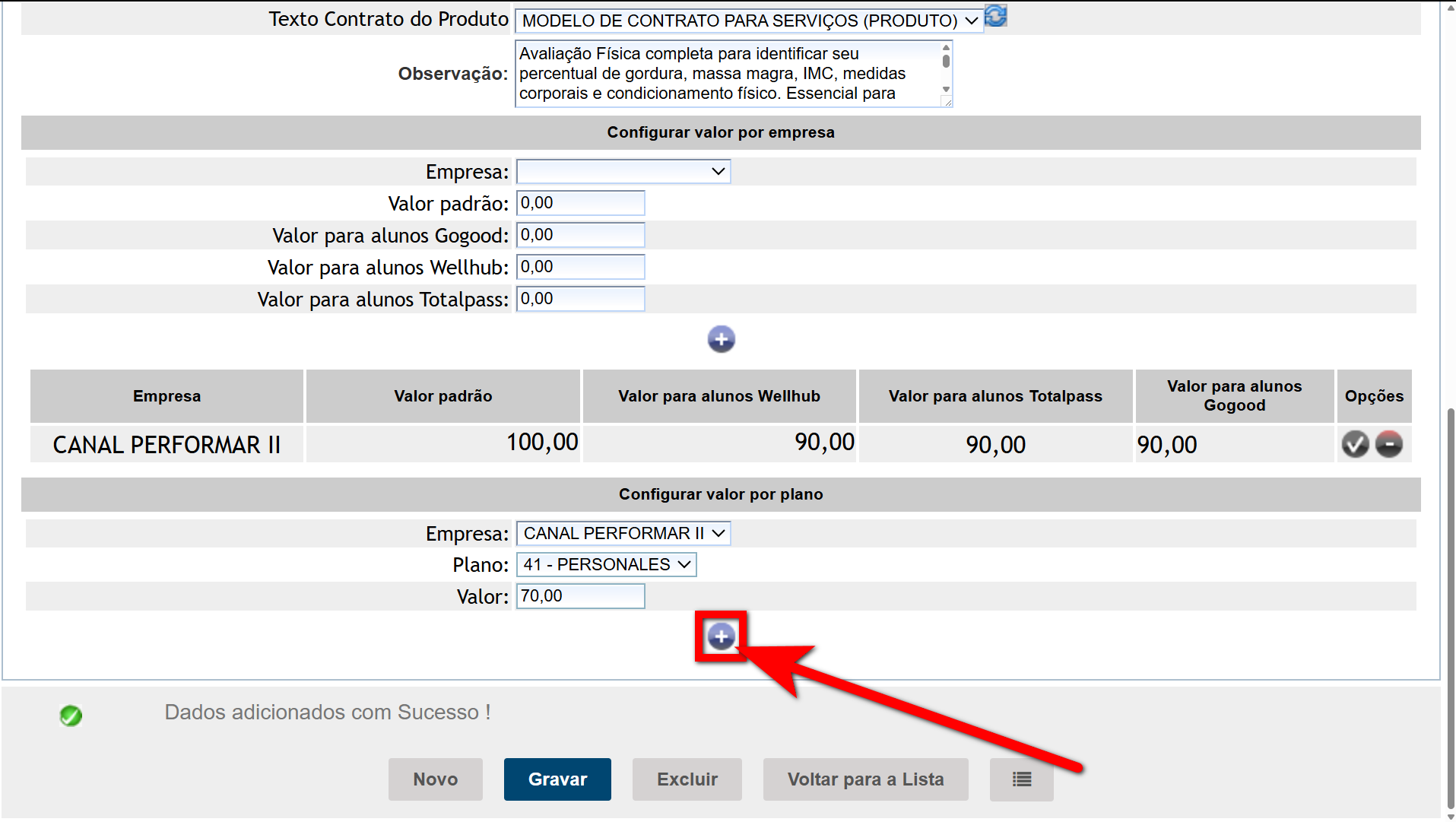Open empty Empresa dropdown under valor por empresa
The height and width of the screenshot is (822, 1456).
tap(623, 172)
